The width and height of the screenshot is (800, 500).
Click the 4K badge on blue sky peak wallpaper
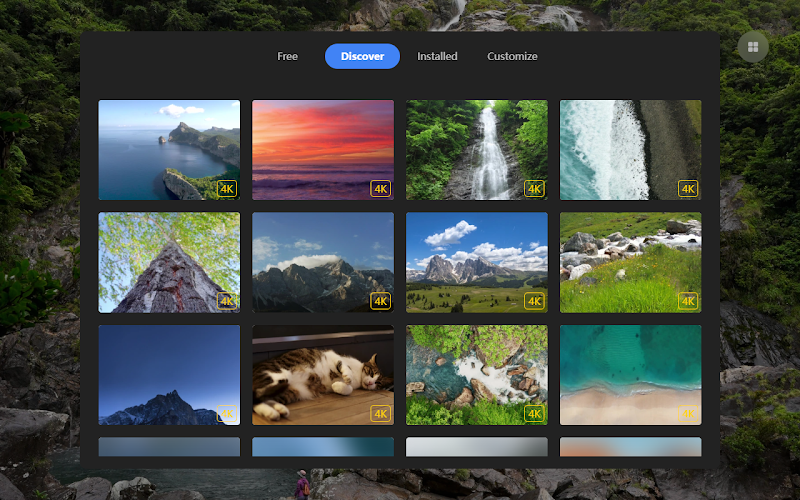pyautogui.click(x=227, y=414)
